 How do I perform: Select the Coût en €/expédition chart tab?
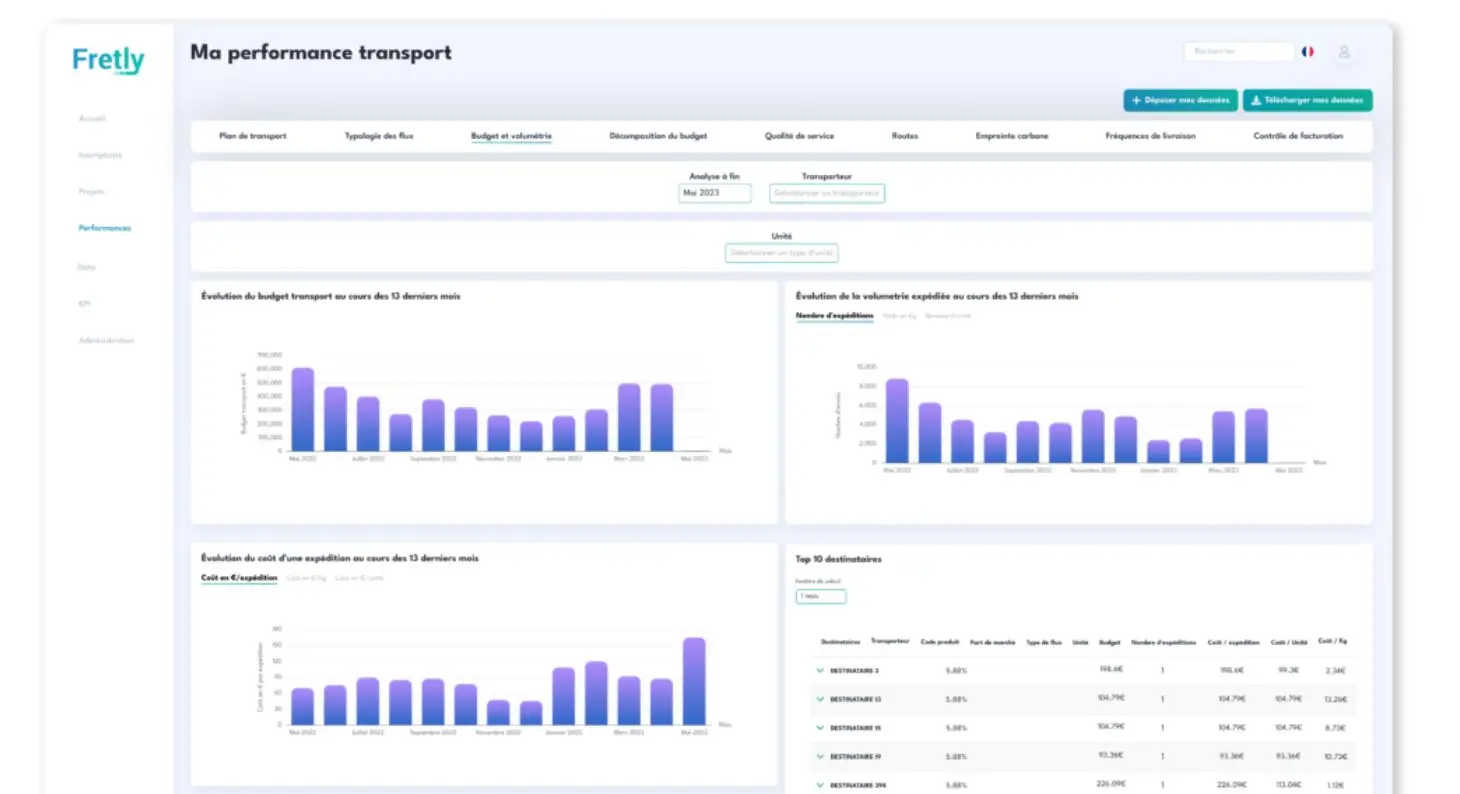tap(239, 578)
